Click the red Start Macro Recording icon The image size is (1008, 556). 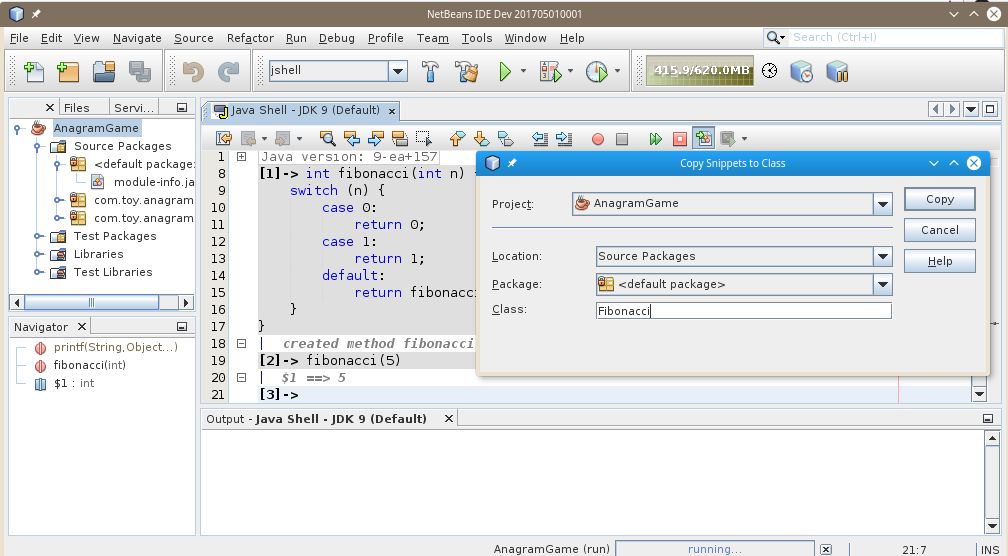tap(598, 139)
